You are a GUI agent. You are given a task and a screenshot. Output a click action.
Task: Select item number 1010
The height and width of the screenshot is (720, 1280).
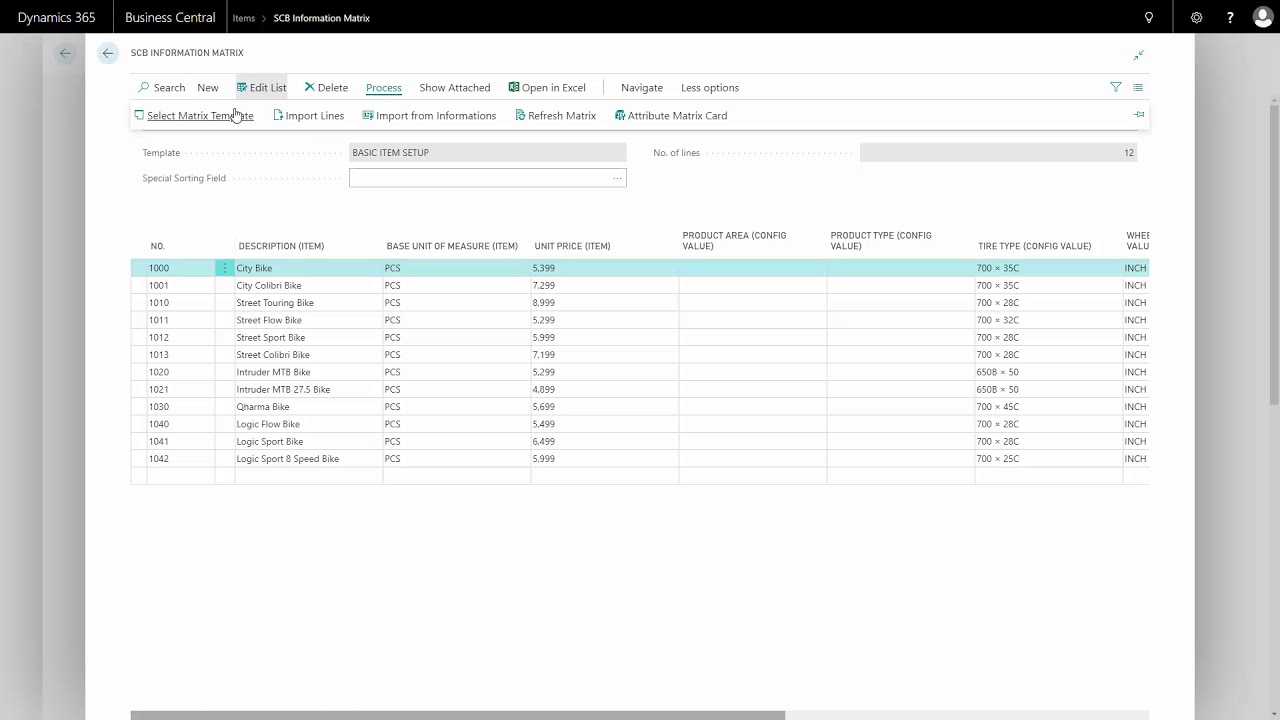[159, 303]
